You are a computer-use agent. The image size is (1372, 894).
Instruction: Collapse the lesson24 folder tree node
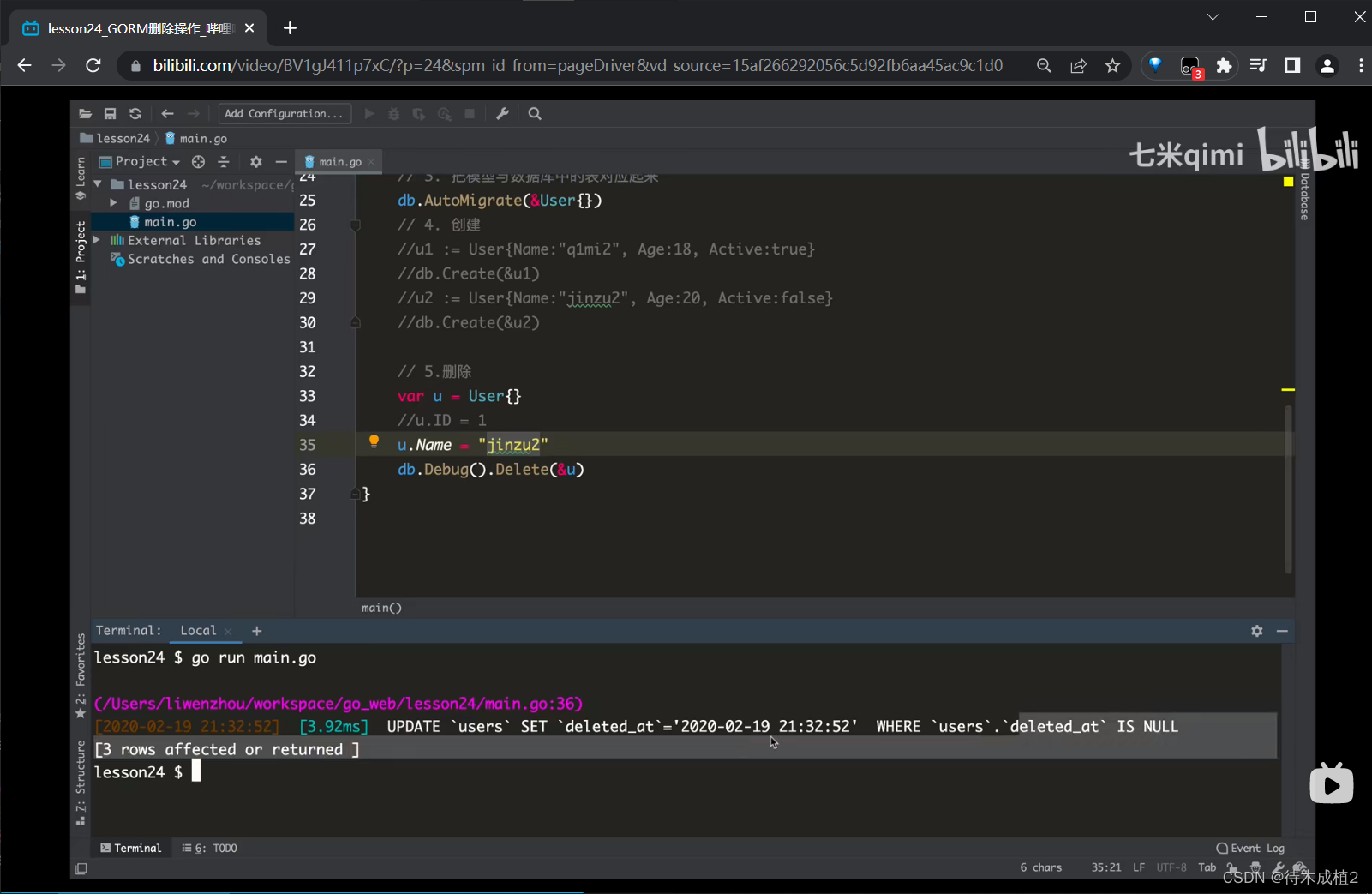98,184
